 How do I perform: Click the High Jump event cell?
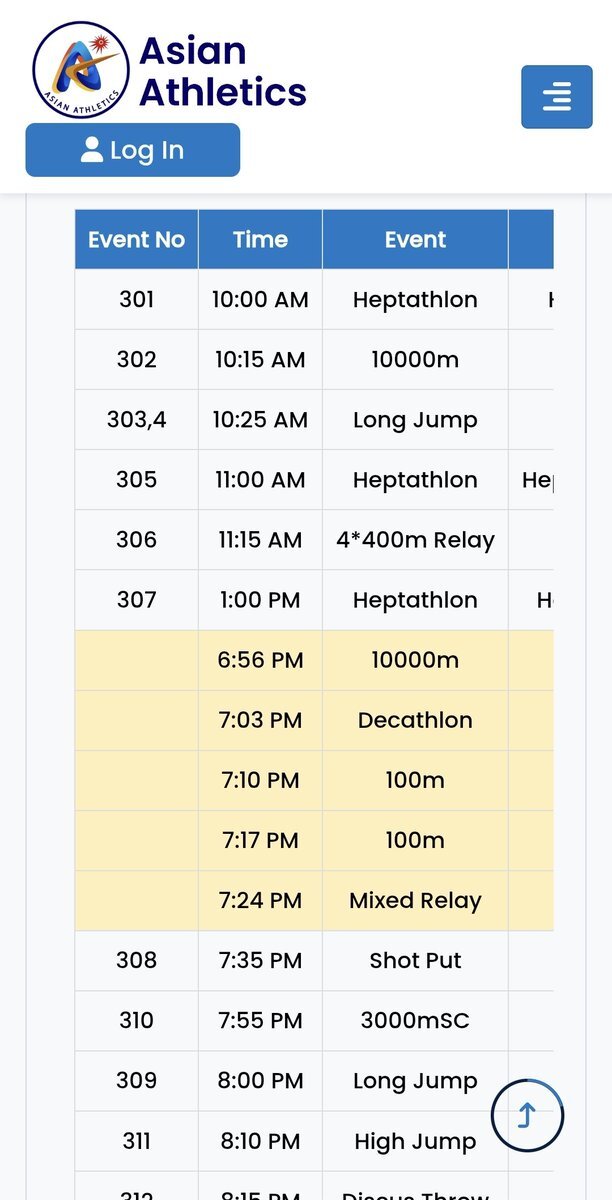415,1141
